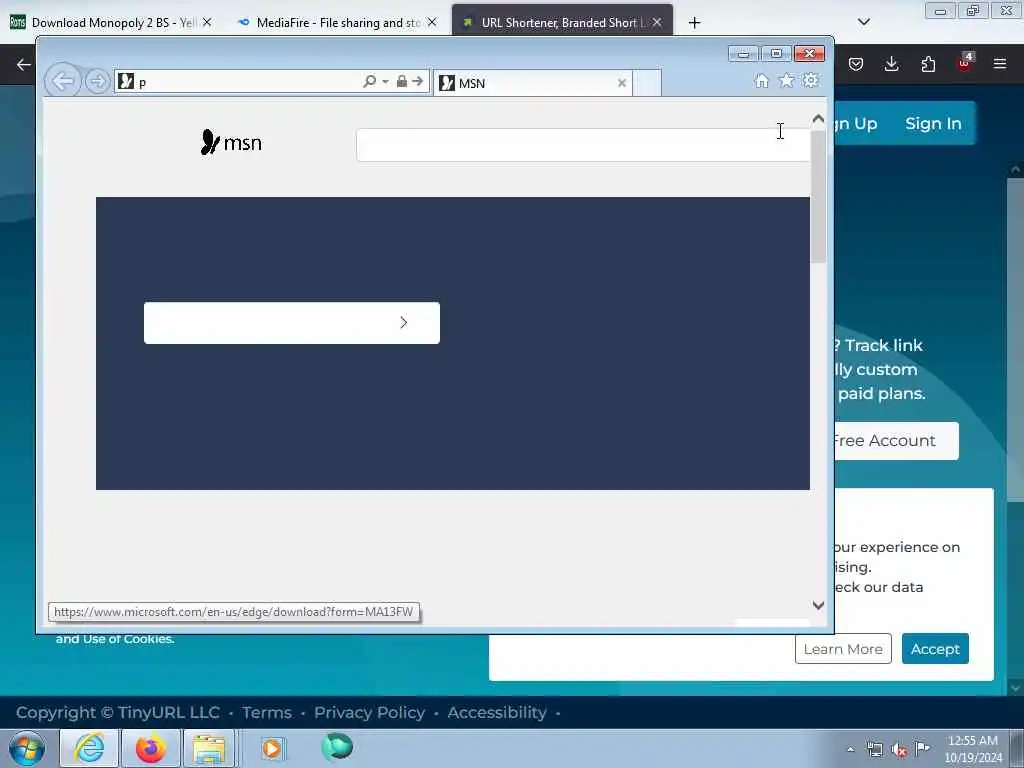Open Firefox extensions puzzle icon
This screenshot has height=768, width=1024.
coord(928,64)
